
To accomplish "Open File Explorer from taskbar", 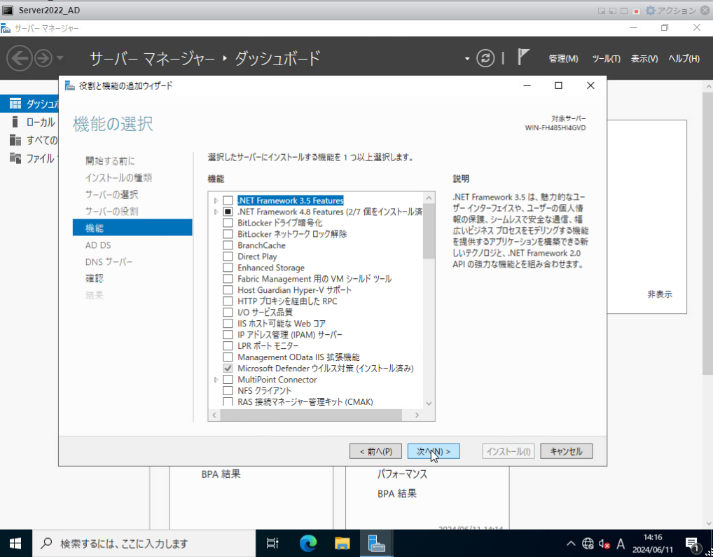I will tap(342, 543).
